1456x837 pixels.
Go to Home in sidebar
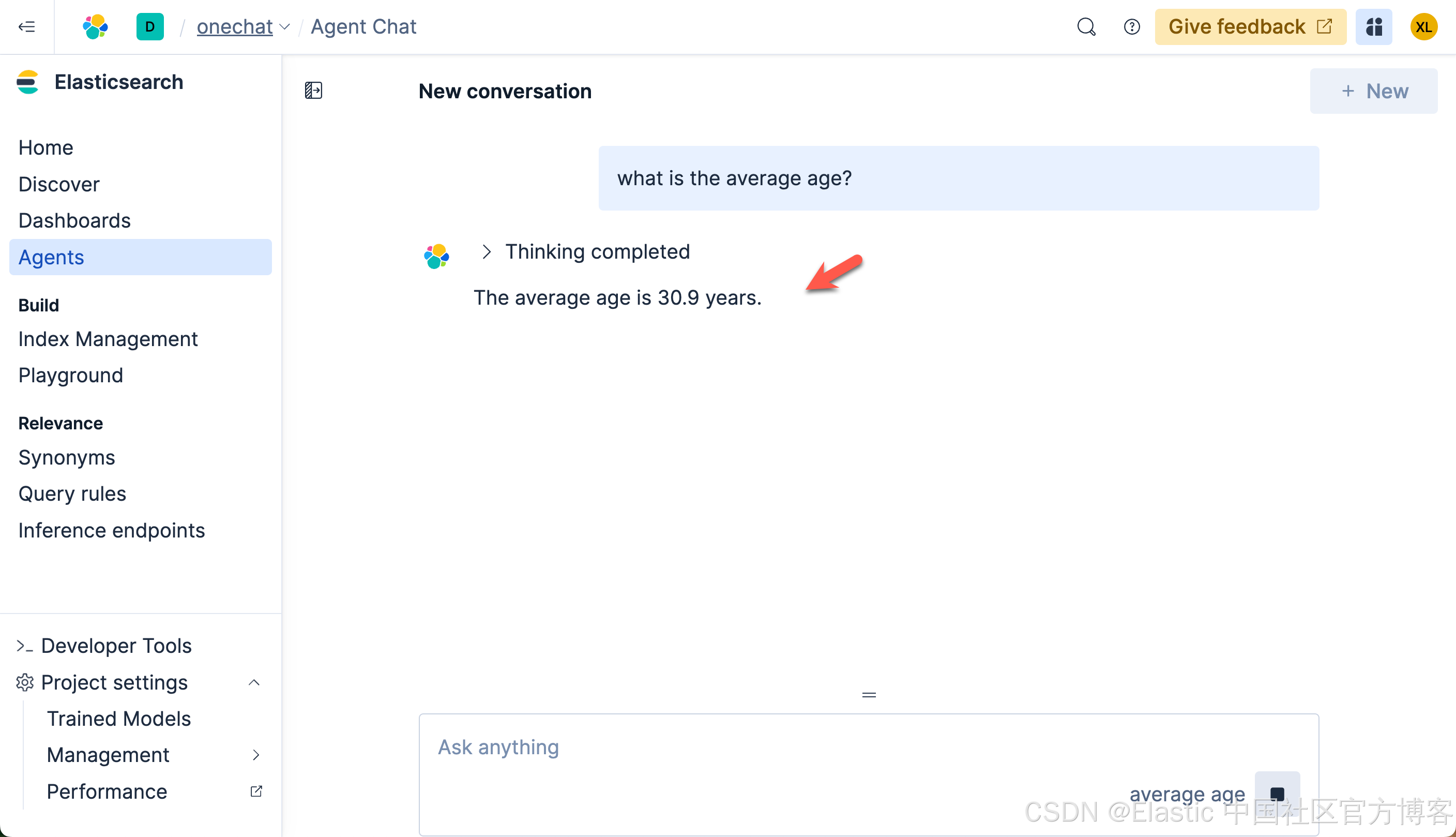46,148
